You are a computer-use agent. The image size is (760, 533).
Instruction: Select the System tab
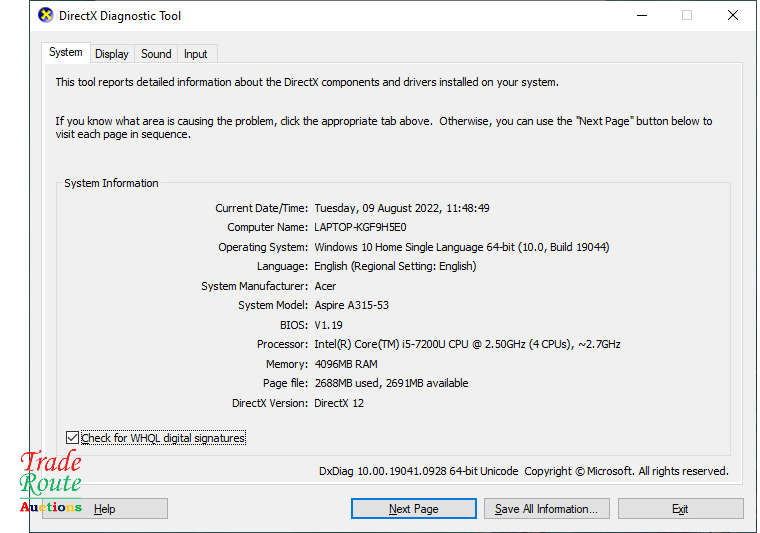point(66,53)
